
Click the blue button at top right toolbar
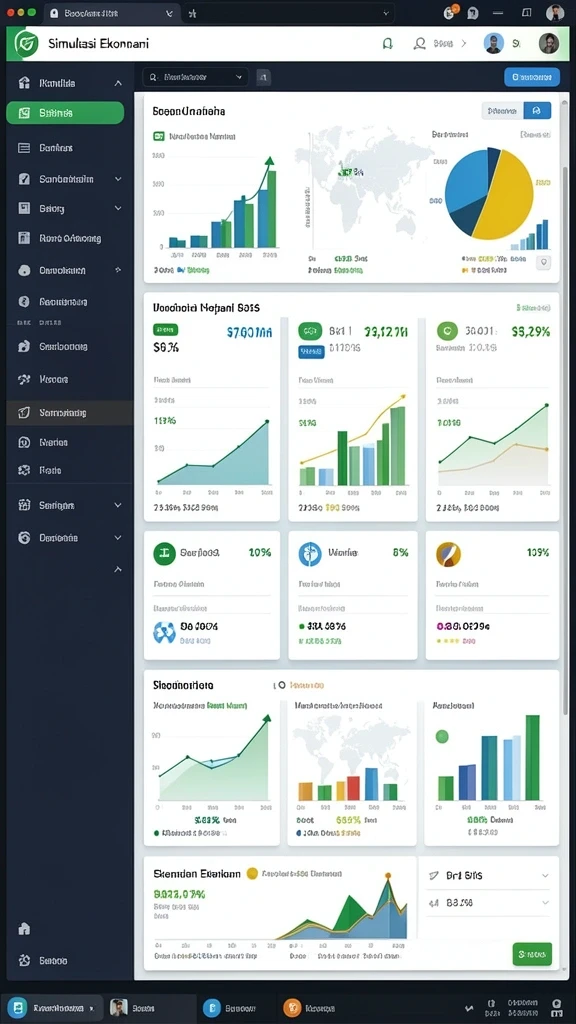coord(532,77)
